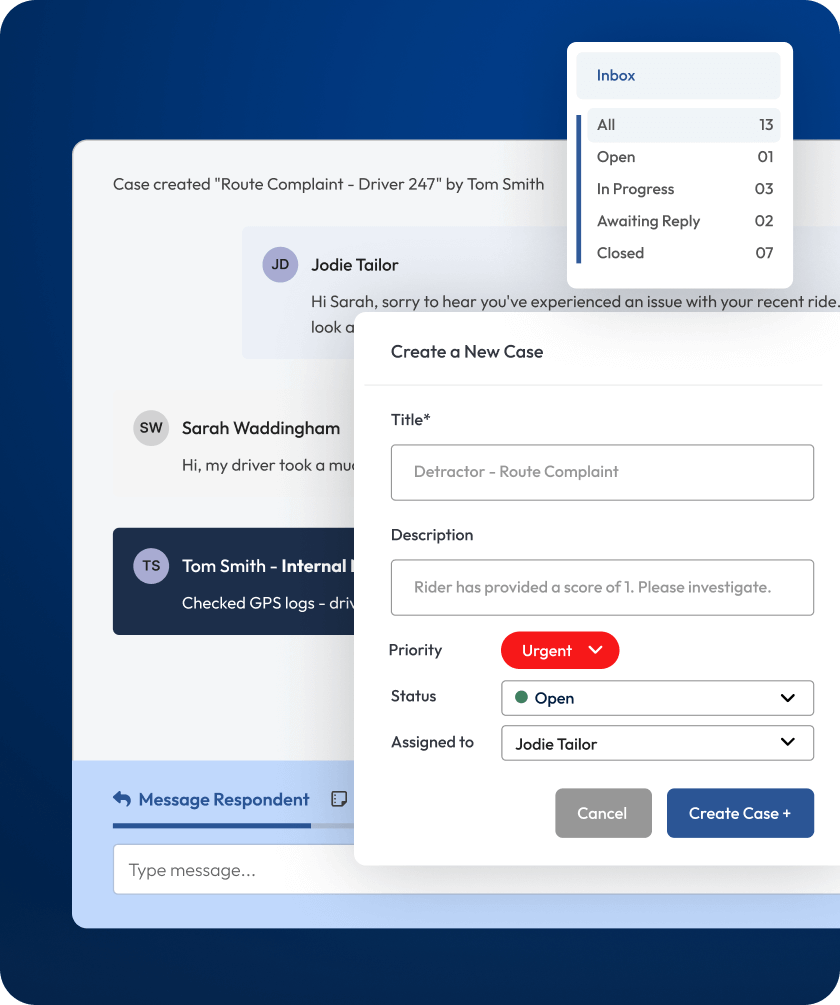The width and height of the screenshot is (840, 1005).
Task: Filter inbox by Open cases
Action: [x=683, y=157]
